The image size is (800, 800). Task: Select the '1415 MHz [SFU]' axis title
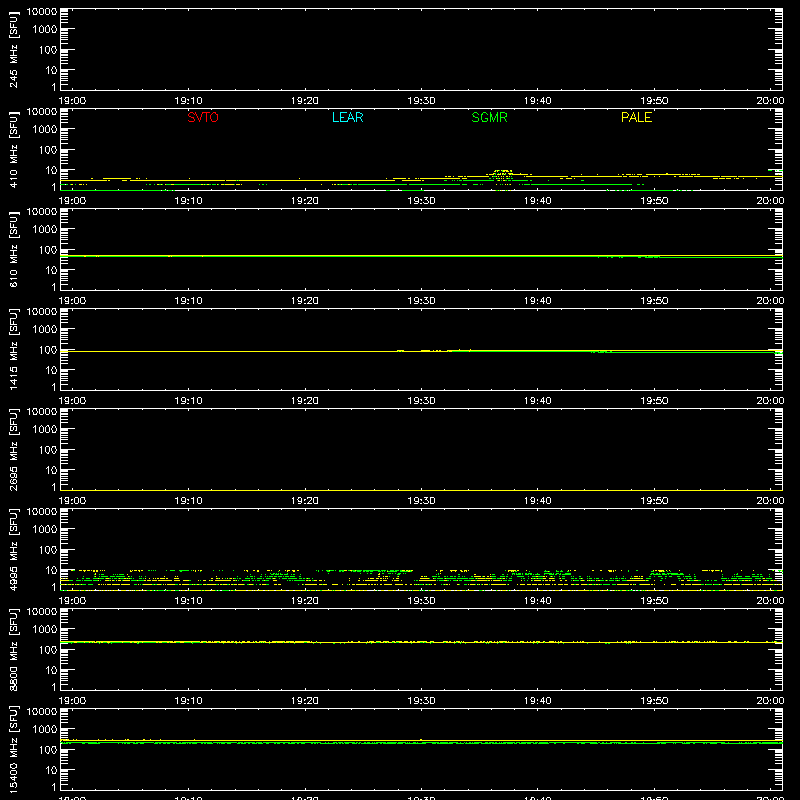click(x=13, y=349)
